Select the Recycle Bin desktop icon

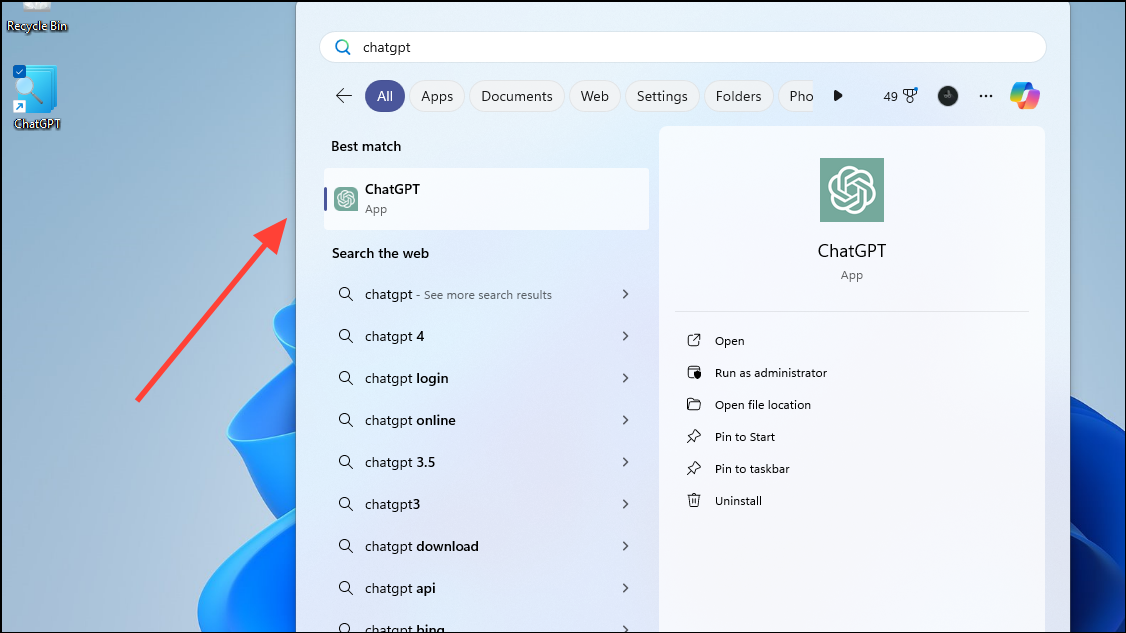[37, 17]
